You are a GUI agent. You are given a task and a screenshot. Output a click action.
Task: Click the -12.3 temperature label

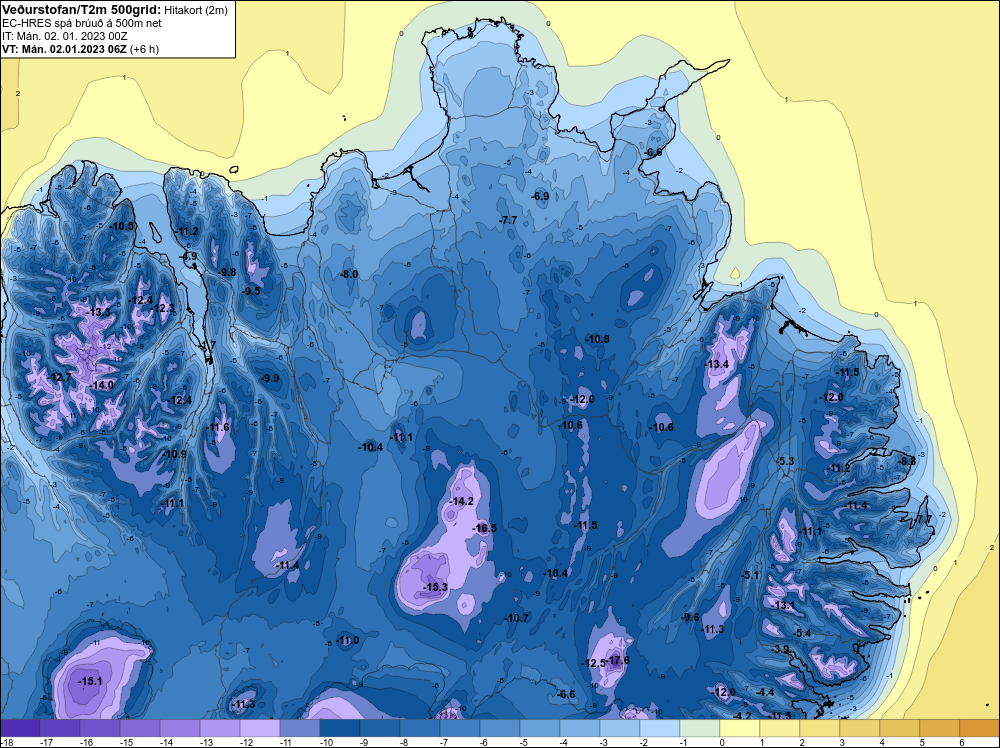162,308
